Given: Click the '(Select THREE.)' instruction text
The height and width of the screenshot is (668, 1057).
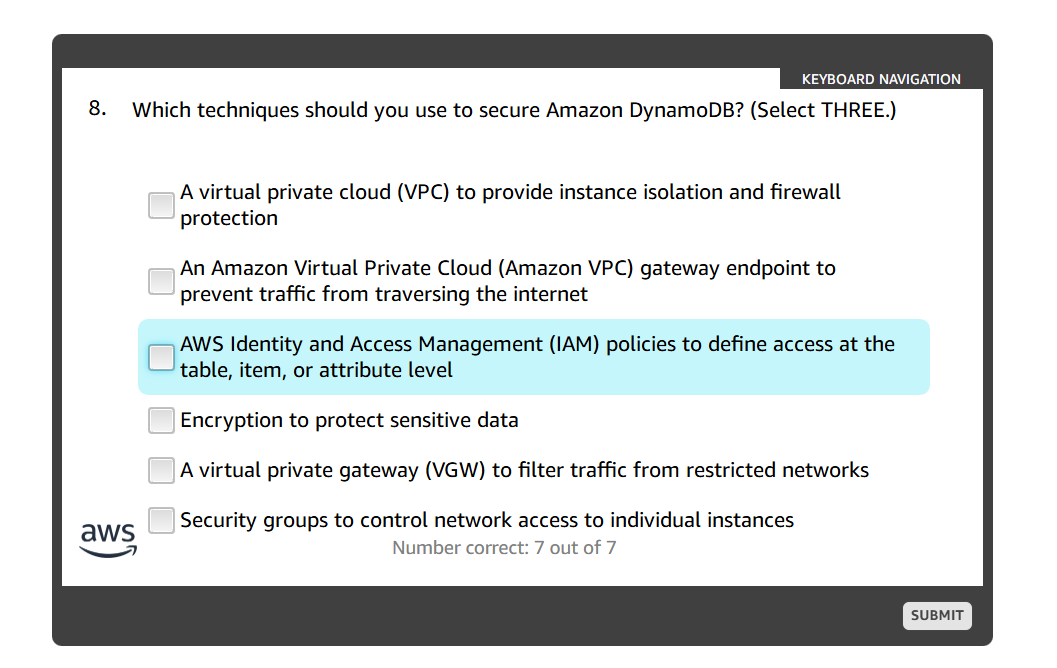Looking at the screenshot, I should coord(823,110).
